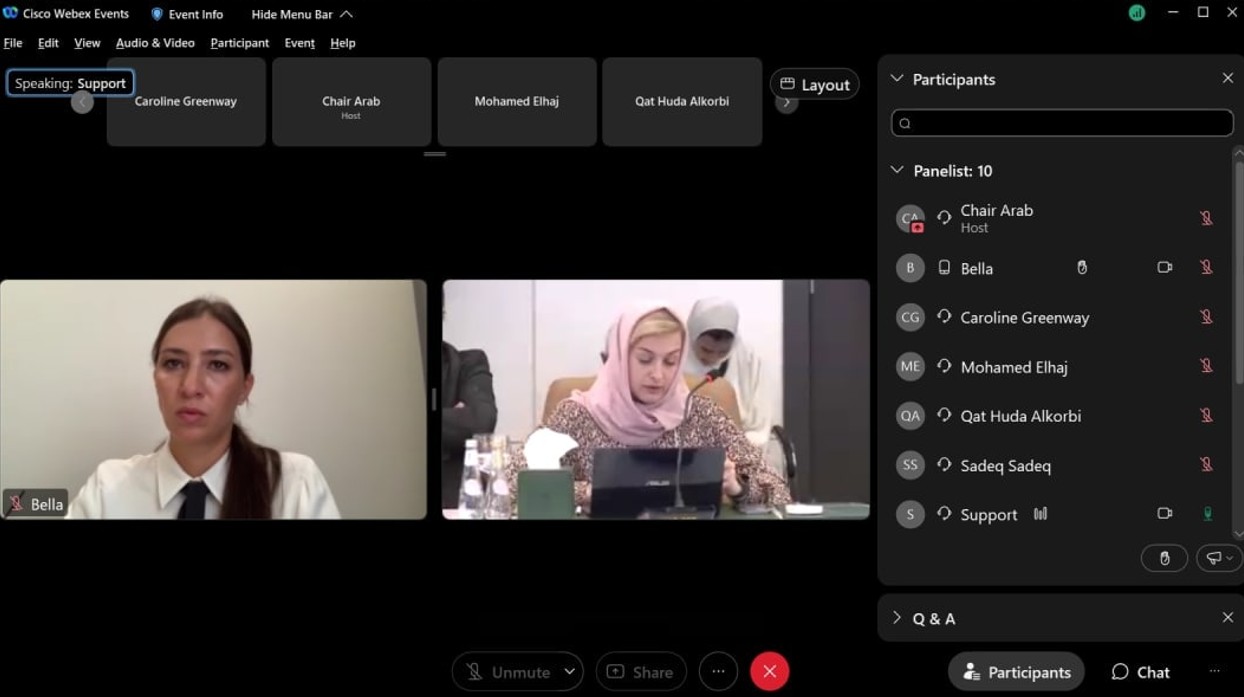The image size is (1244, 697).
Task: Click Support's S avatar in the list
Action: point(910,514)
